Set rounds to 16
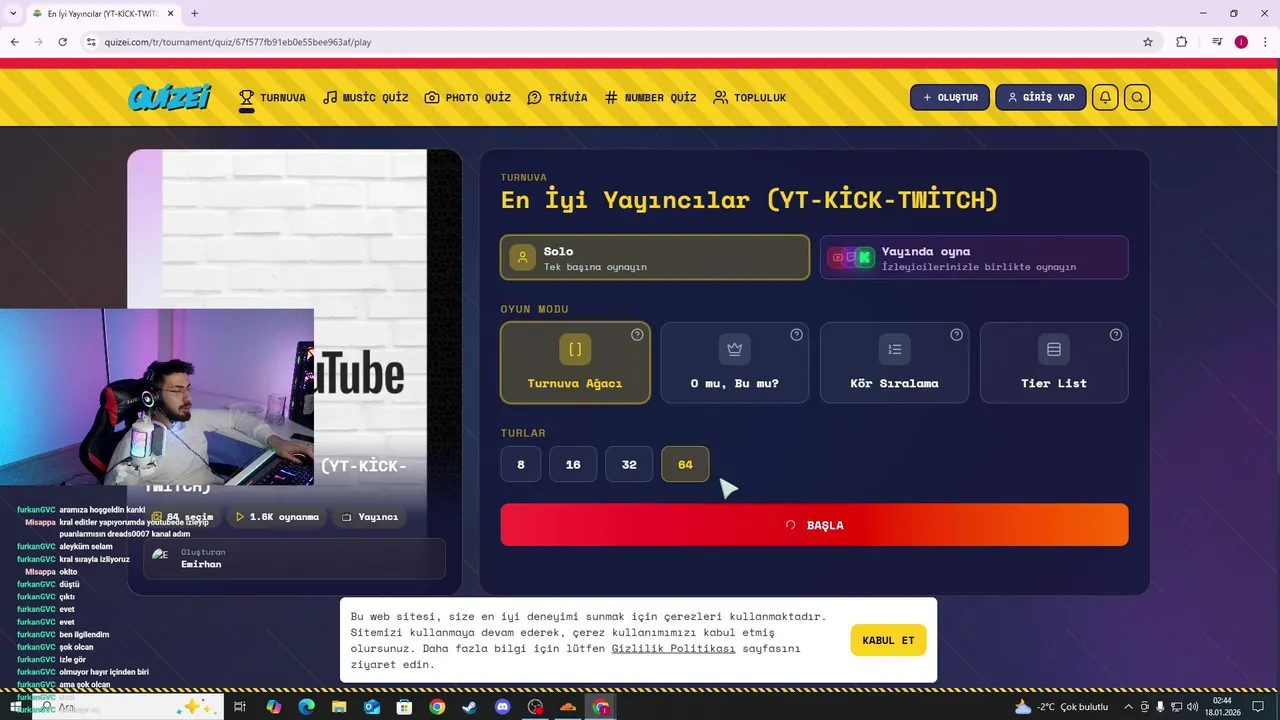 573,464
